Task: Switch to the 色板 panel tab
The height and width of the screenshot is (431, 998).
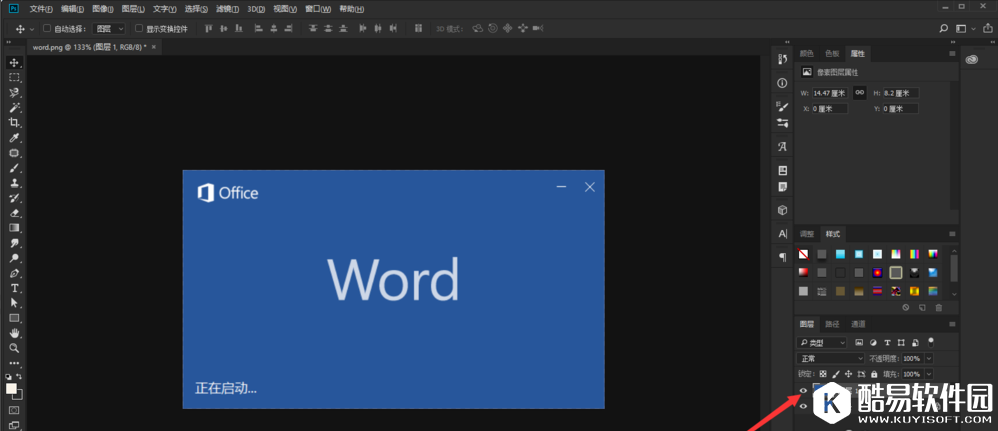Action: [x=832, y=53]
